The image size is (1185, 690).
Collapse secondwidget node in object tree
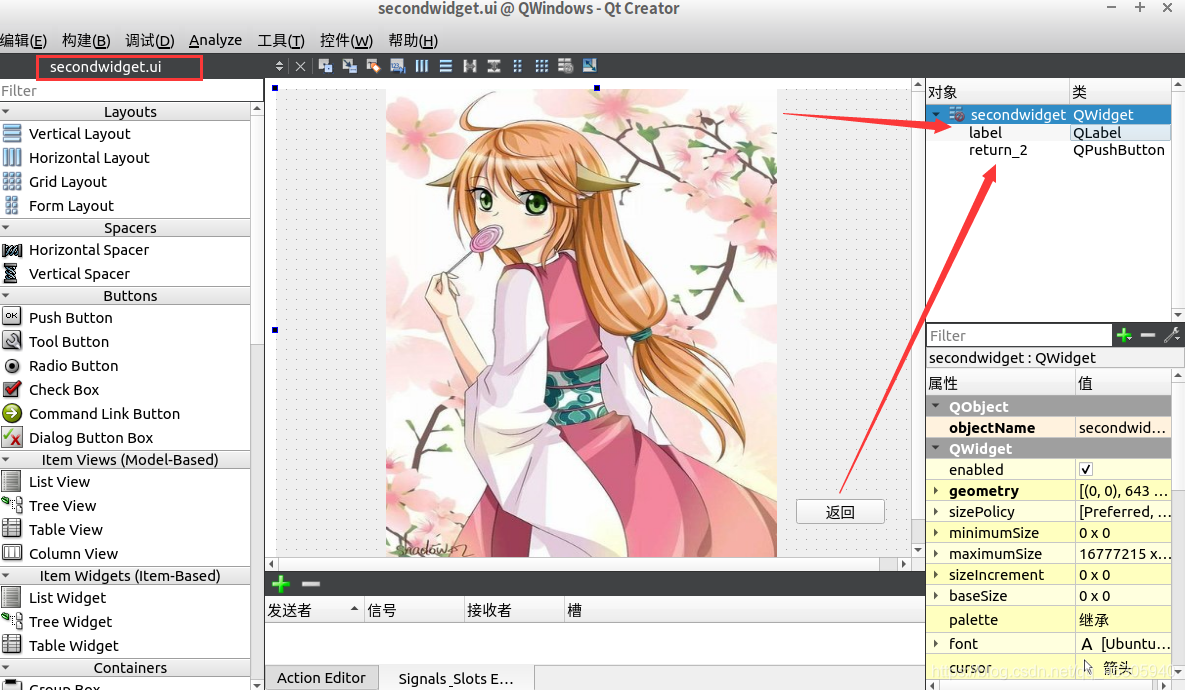click(x=936, y=115)
